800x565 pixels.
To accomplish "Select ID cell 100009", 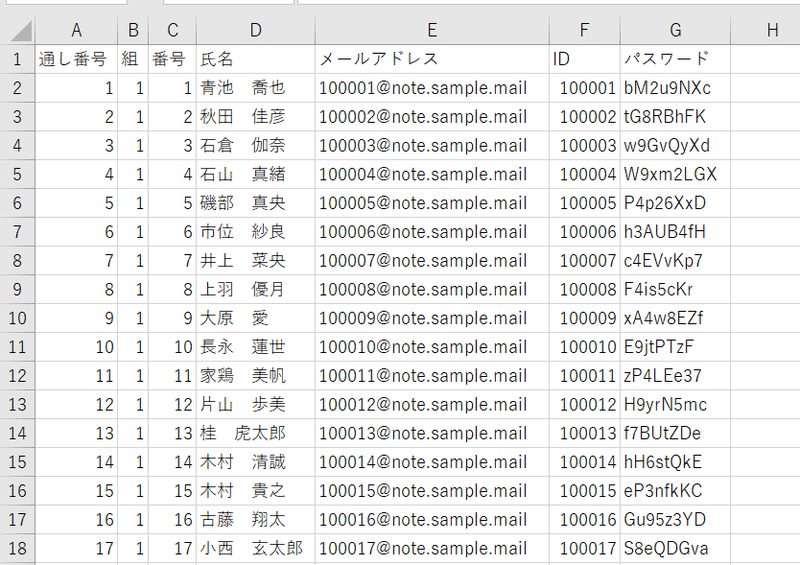I will [585, 318].
